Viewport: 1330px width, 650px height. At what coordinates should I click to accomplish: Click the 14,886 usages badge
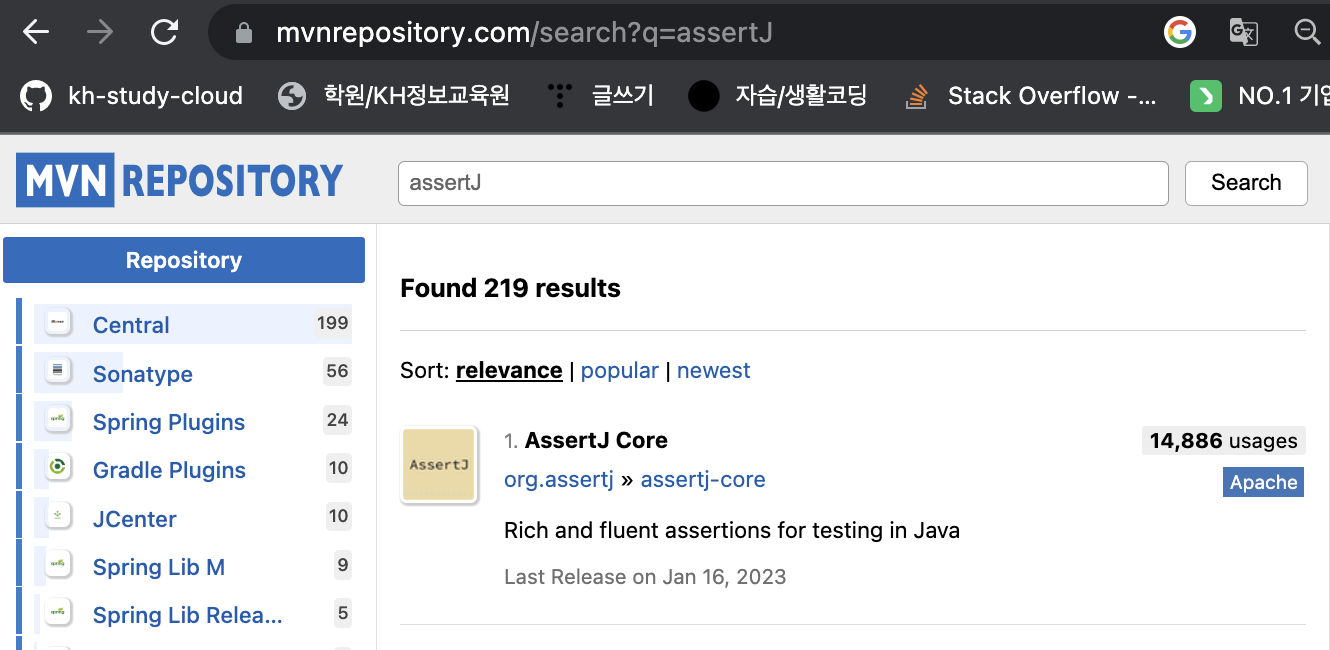[x=1224, y=441]
